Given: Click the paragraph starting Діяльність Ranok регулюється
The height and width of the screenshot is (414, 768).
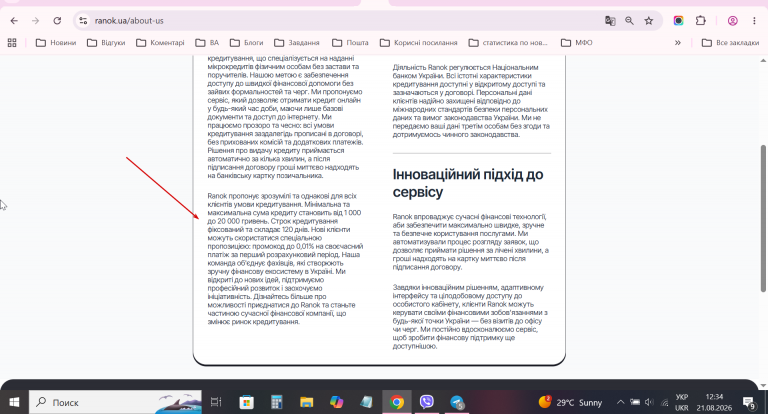Looking at the screenshot, I should pyautogui.click(x=471, y=101).
